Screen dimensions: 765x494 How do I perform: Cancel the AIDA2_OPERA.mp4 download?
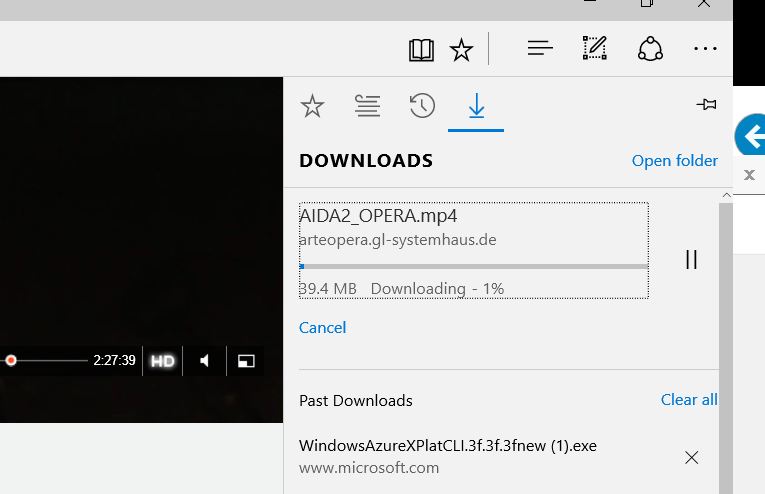(x=322, y=328)
